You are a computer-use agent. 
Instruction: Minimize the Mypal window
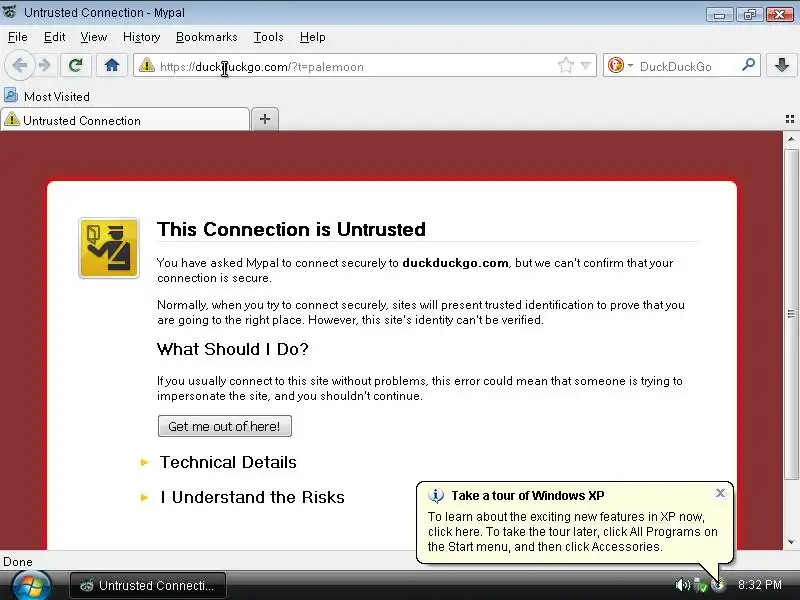[x=719, y=14]
